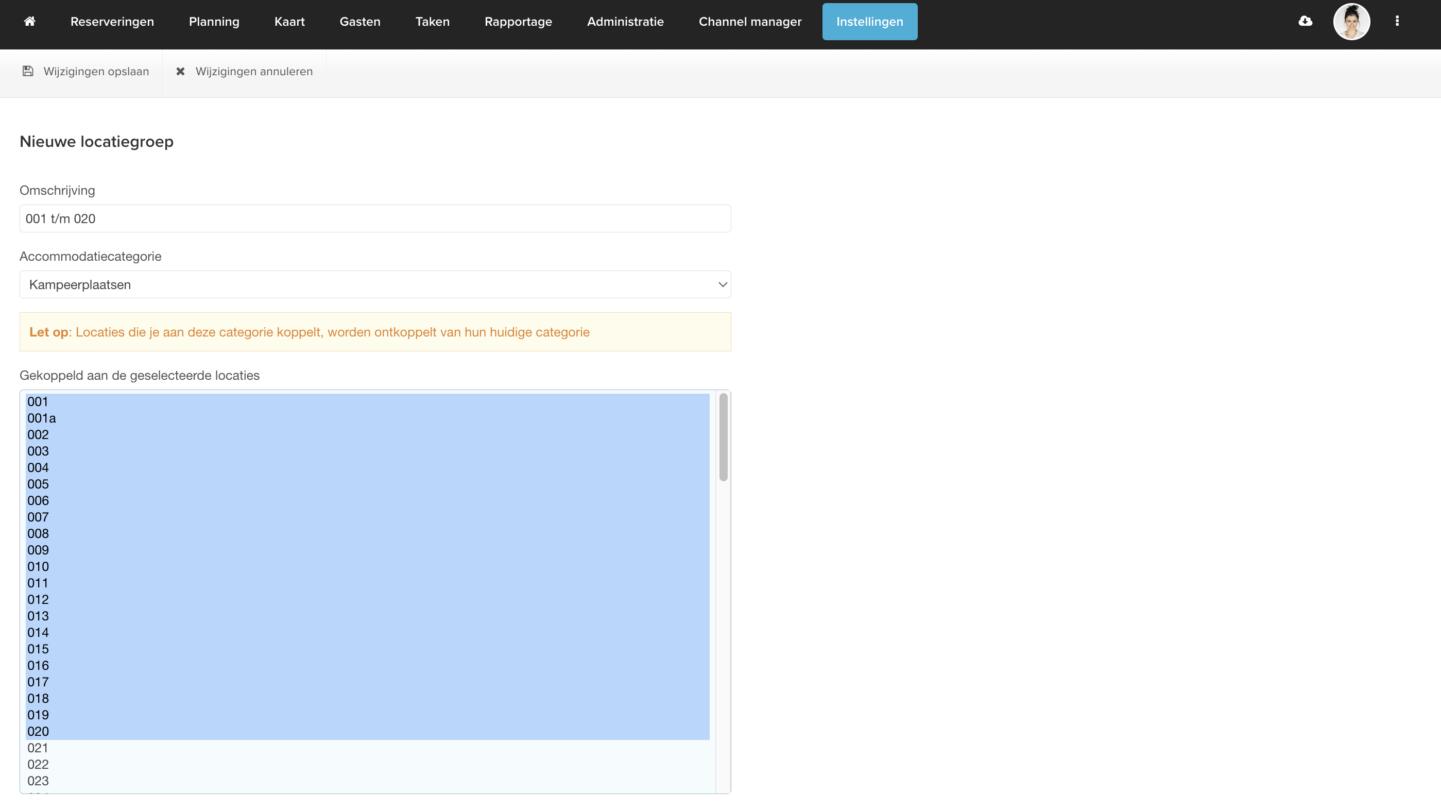Choose location 010 in the list
The image size is (1441, 809).
point(38,567)
